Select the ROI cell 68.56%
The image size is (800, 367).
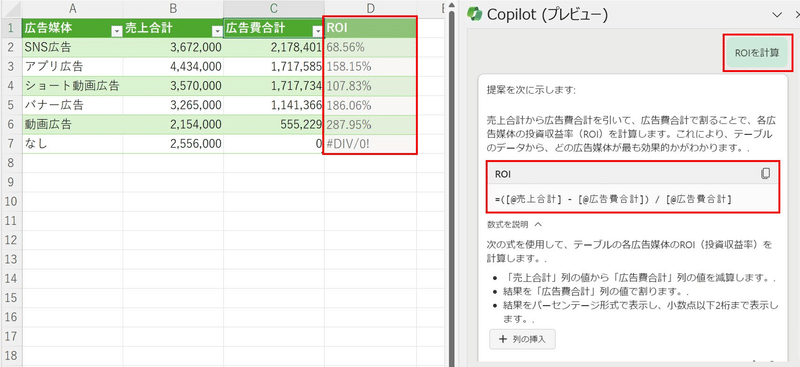tap(370, 47)
